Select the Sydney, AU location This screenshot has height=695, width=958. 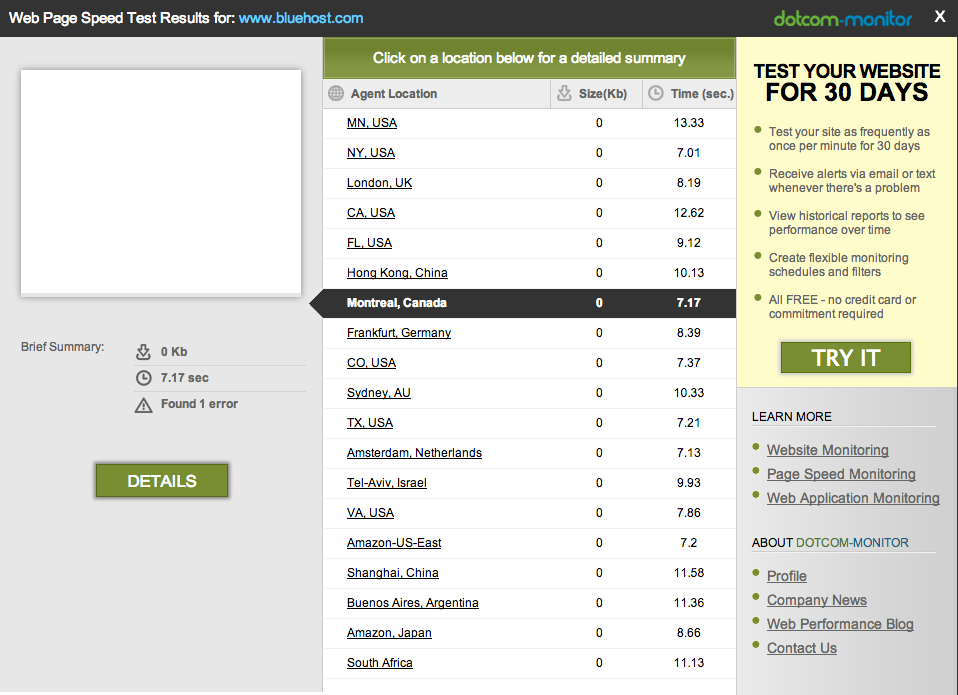click(x=379, y=392)
